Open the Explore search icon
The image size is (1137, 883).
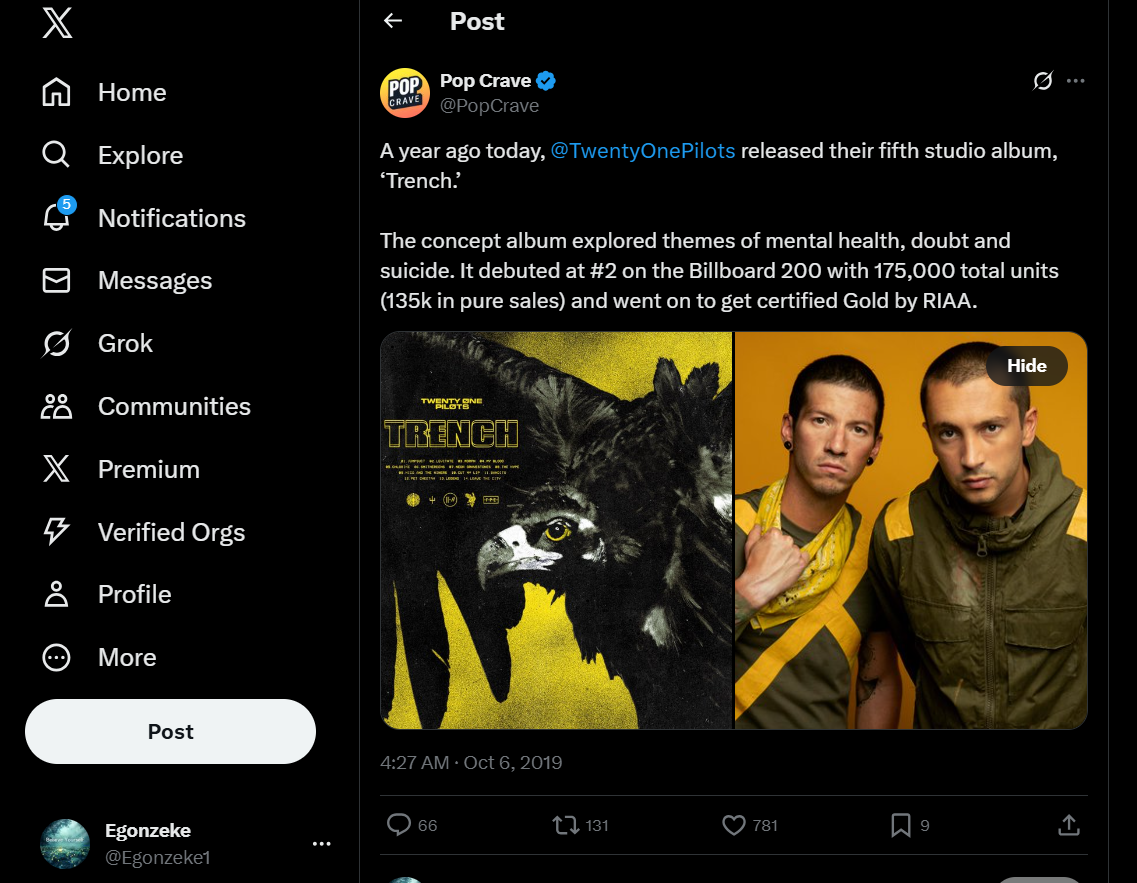pos(56,155)
